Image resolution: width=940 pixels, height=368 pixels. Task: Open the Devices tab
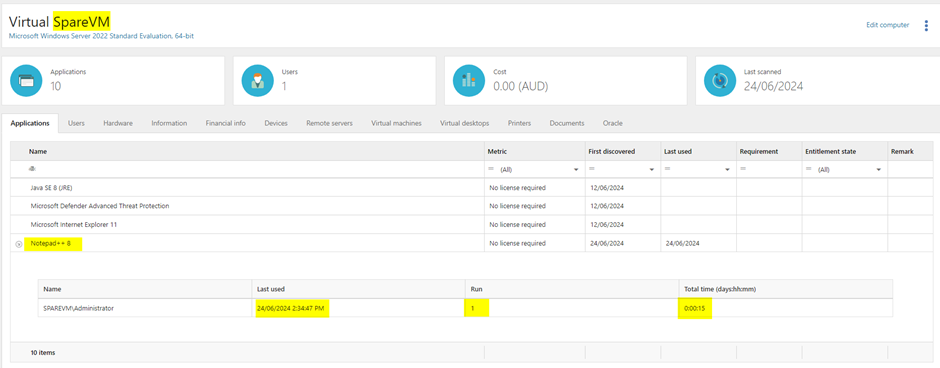coord(276,123)
